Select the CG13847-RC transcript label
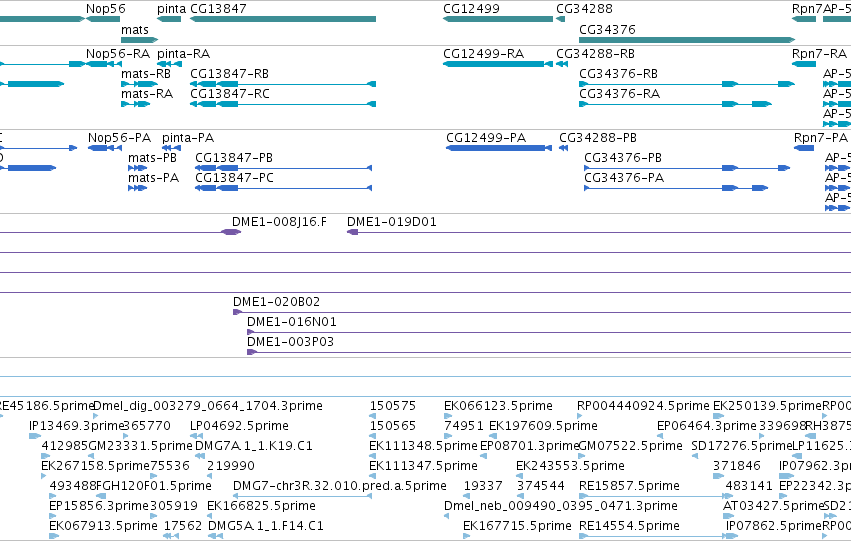 coord(230,94)
